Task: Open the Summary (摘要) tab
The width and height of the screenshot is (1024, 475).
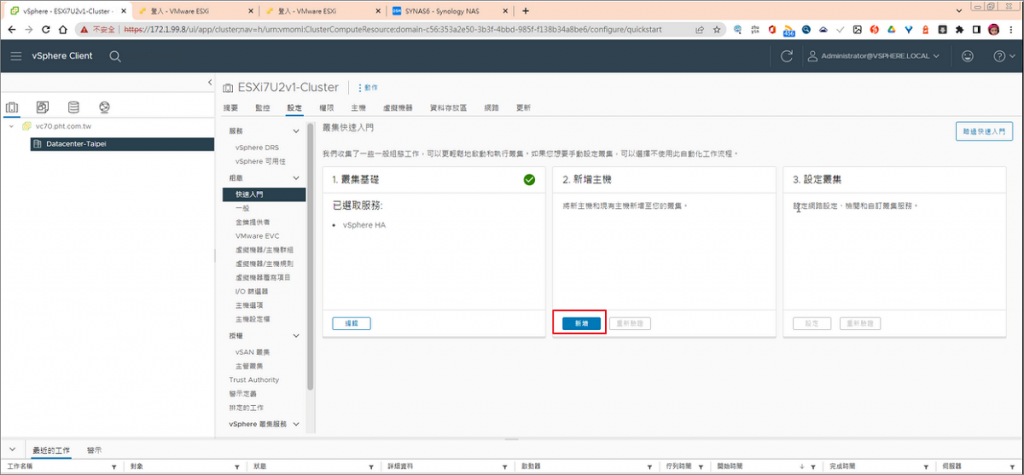Action: pos(231,108)
